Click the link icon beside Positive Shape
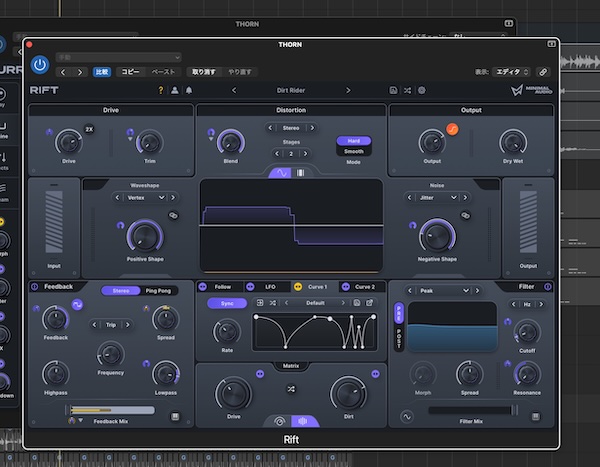This screenshot has height=467, width=600. 173,216
